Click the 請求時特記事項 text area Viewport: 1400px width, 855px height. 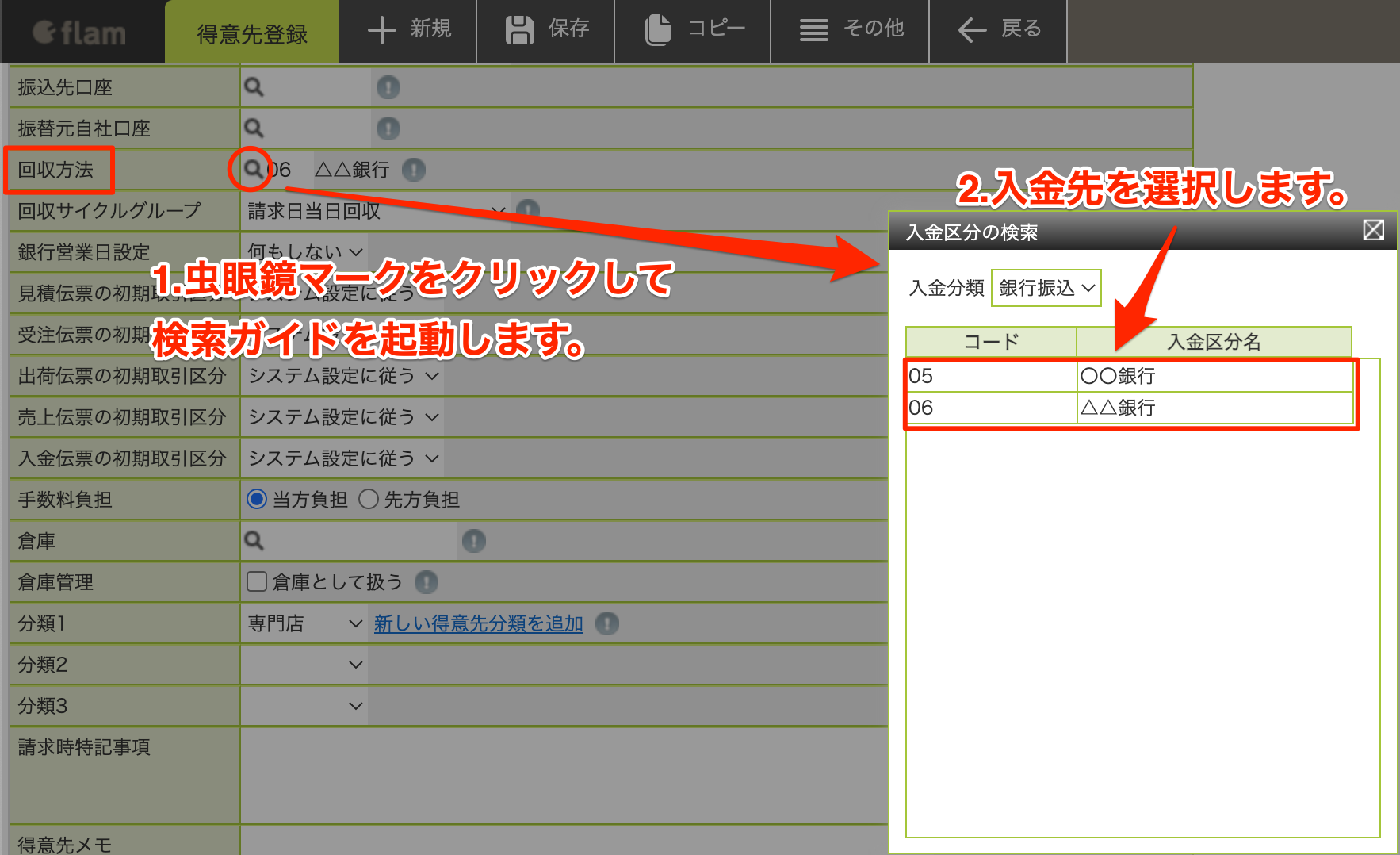564,775
